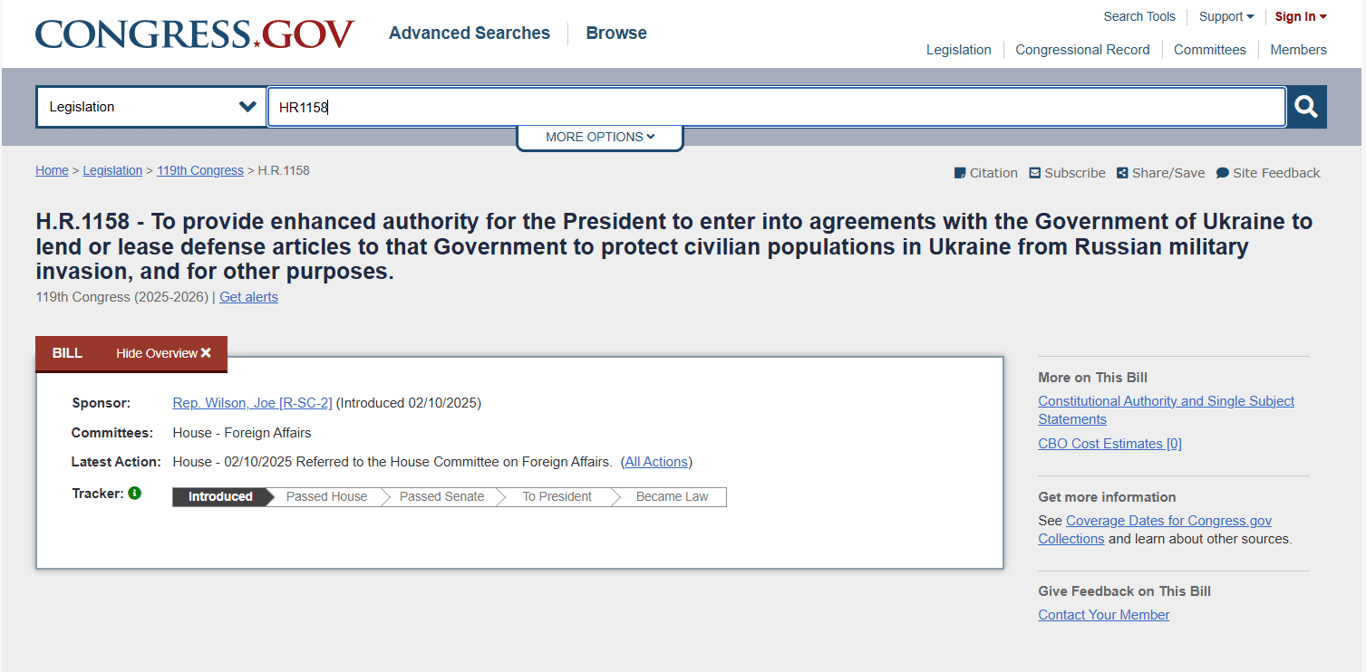The width and height of the screenshot is (1366, 672).
Task: Click the Subscribe envelope icon
Action: (1035, 173)
